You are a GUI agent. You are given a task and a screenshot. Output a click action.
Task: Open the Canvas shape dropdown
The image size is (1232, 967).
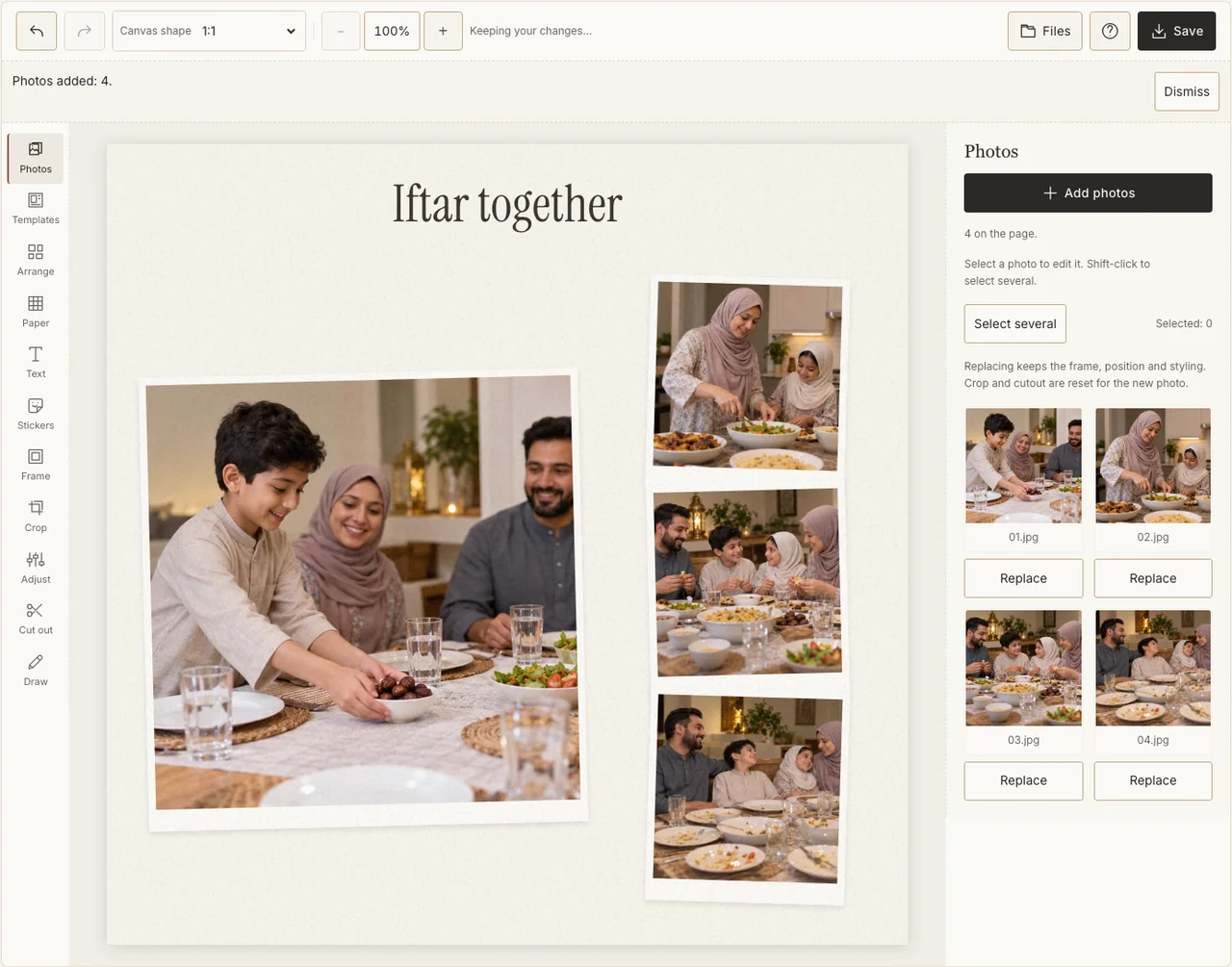click(209, 31)
